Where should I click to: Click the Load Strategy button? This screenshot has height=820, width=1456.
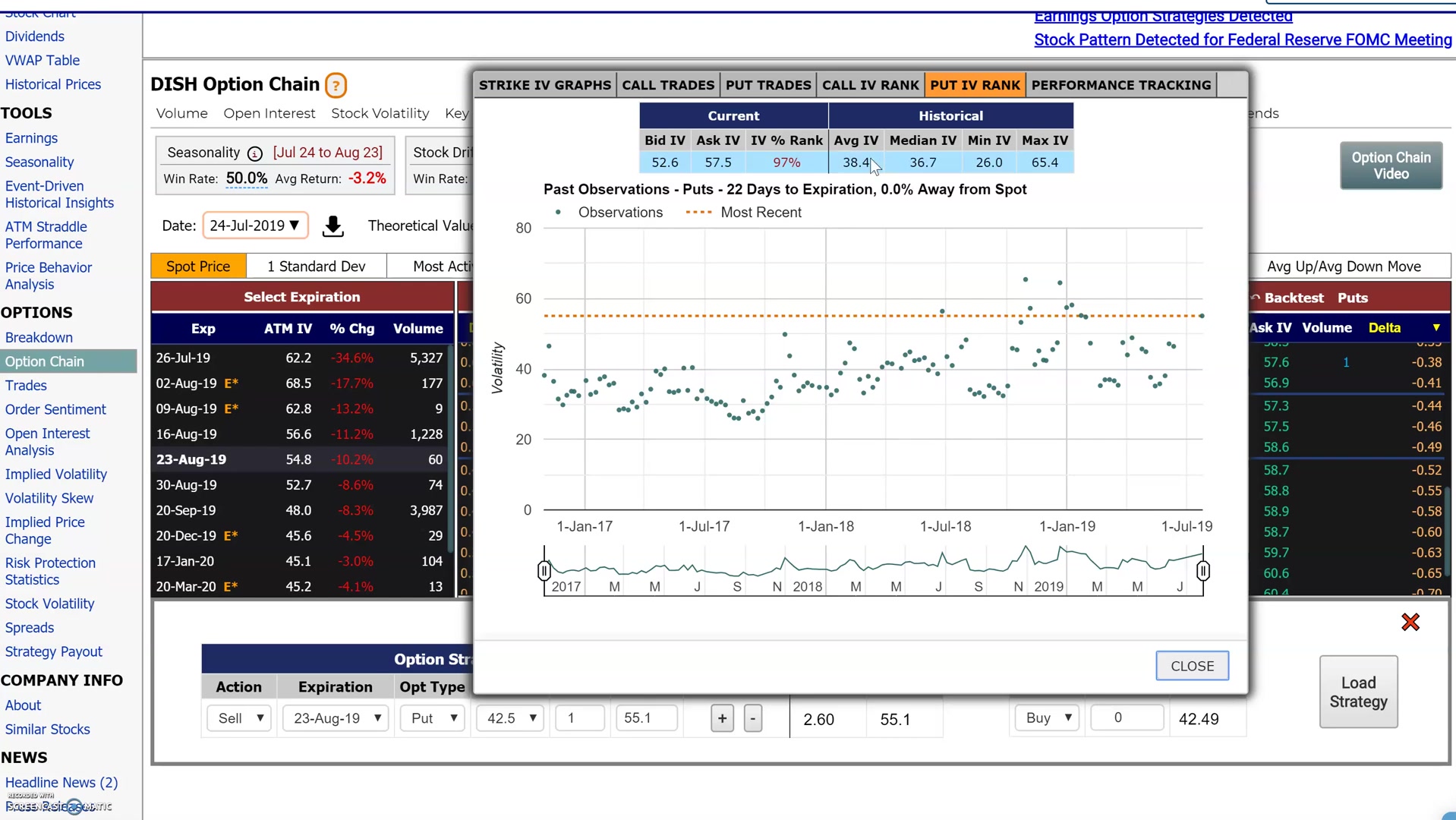(x=1358, y=692)
